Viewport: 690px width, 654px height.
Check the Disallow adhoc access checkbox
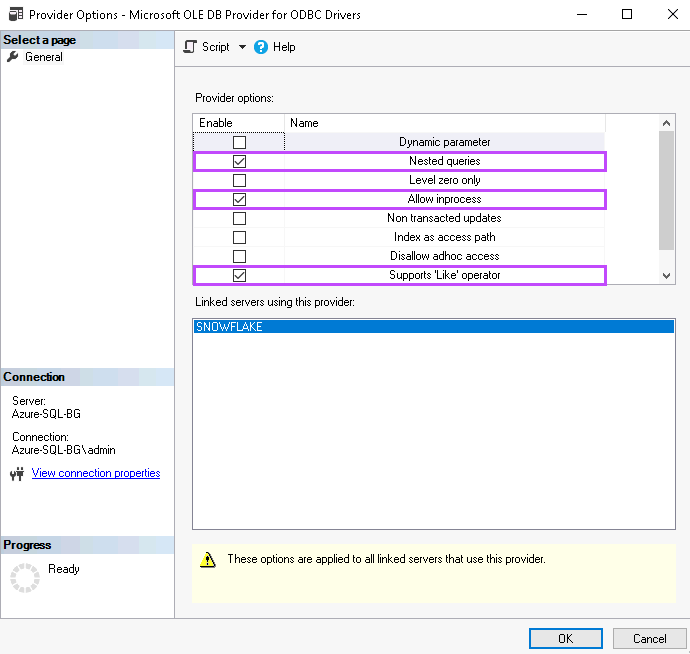239,256
